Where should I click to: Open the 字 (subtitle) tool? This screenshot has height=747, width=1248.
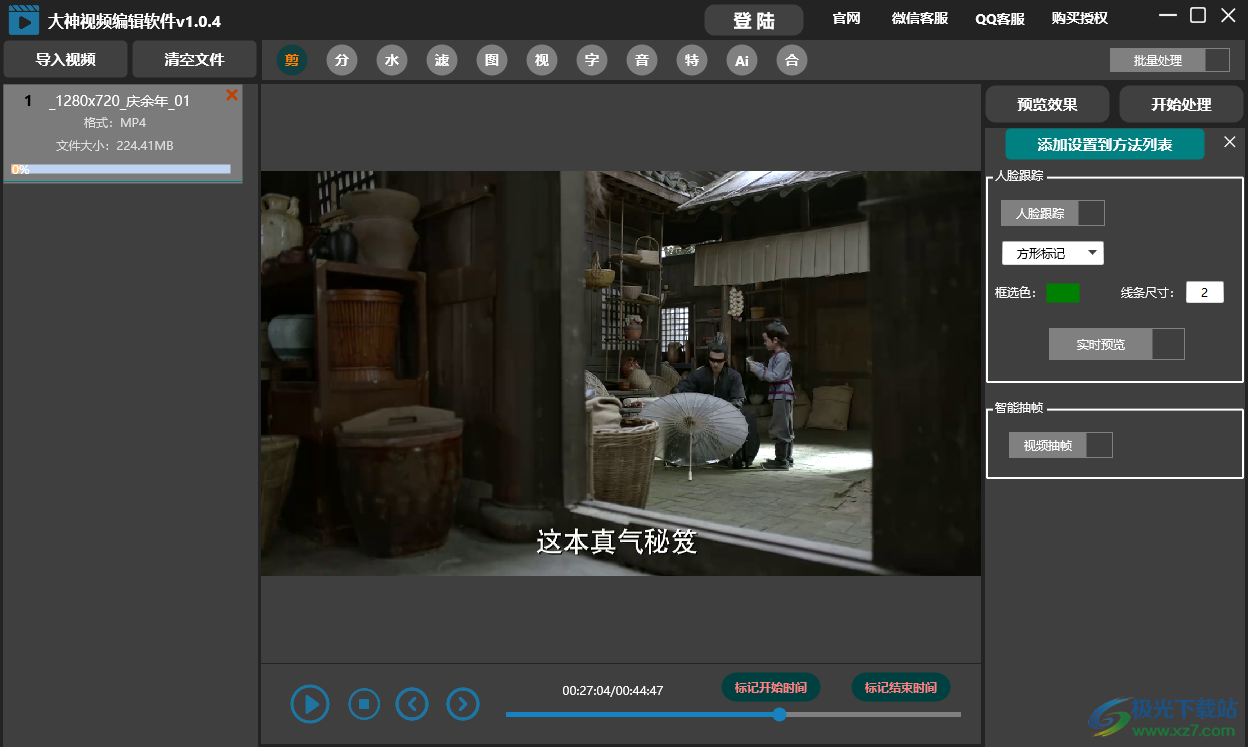tap(592, 60)
